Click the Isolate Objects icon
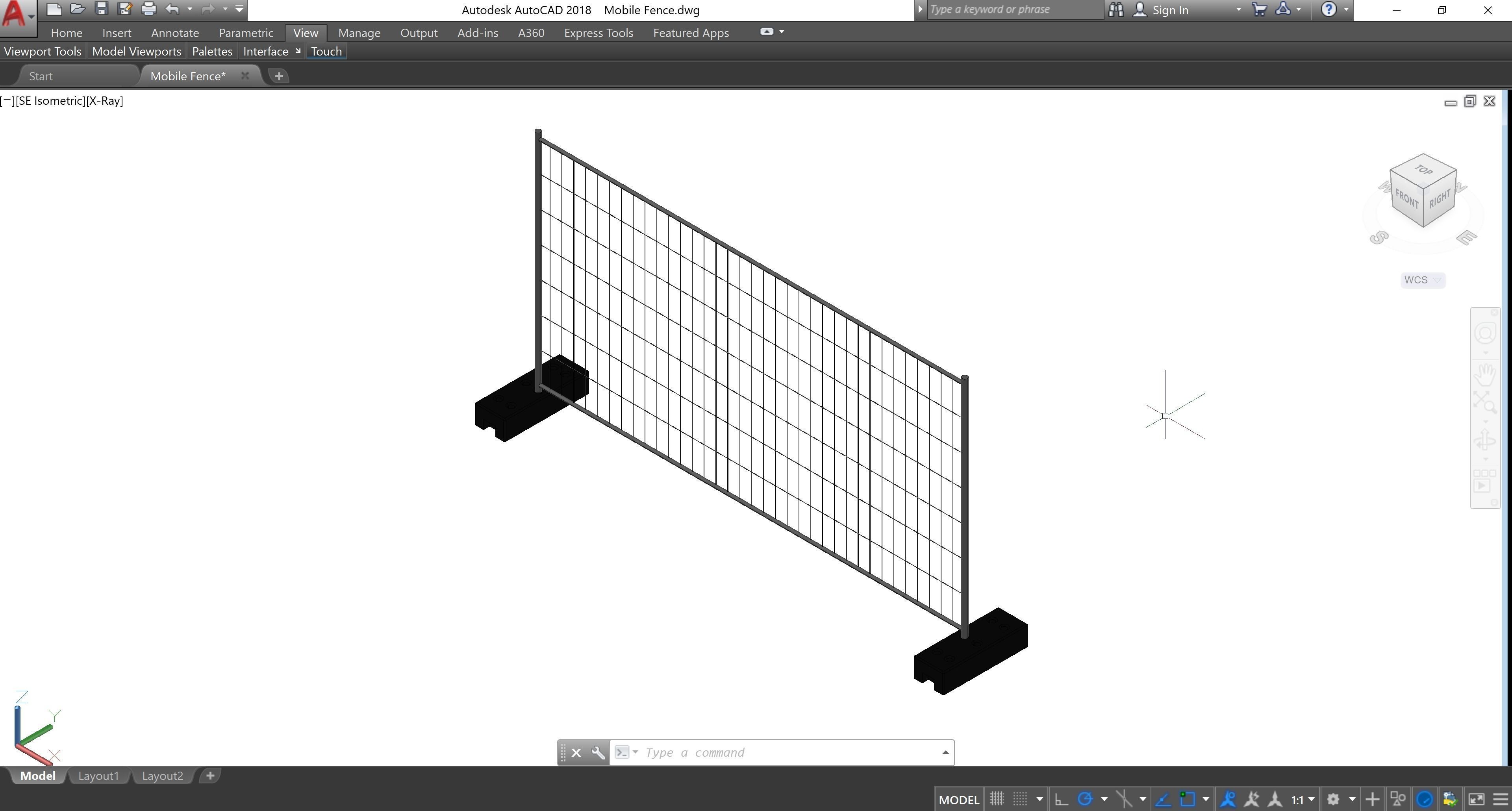Image resolution: width=1512 pixels, height=811 pixels. click(x=1398, y=799)
